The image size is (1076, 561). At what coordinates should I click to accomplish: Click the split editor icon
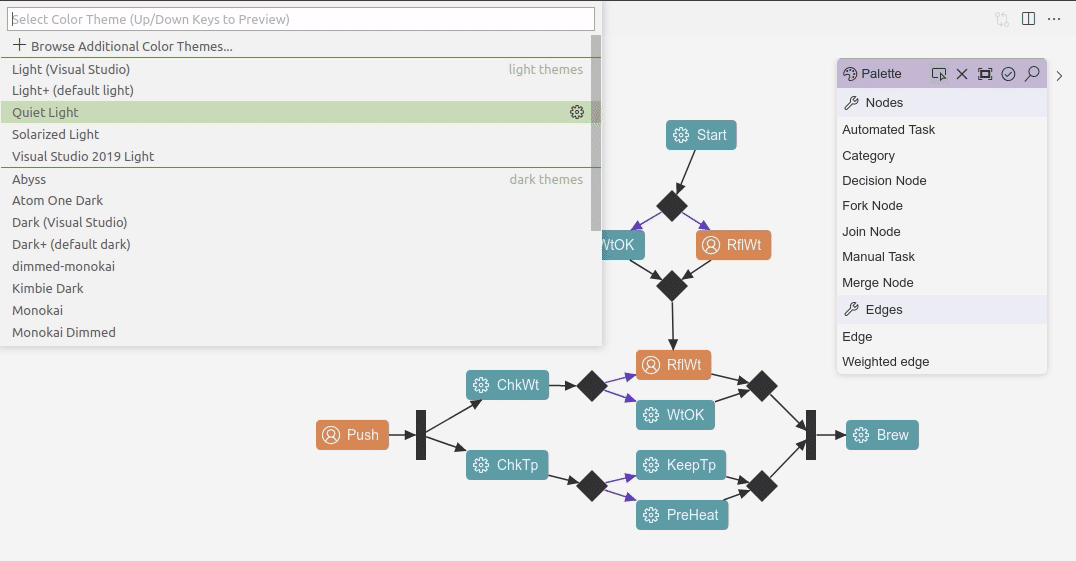tap(1028, 19)
